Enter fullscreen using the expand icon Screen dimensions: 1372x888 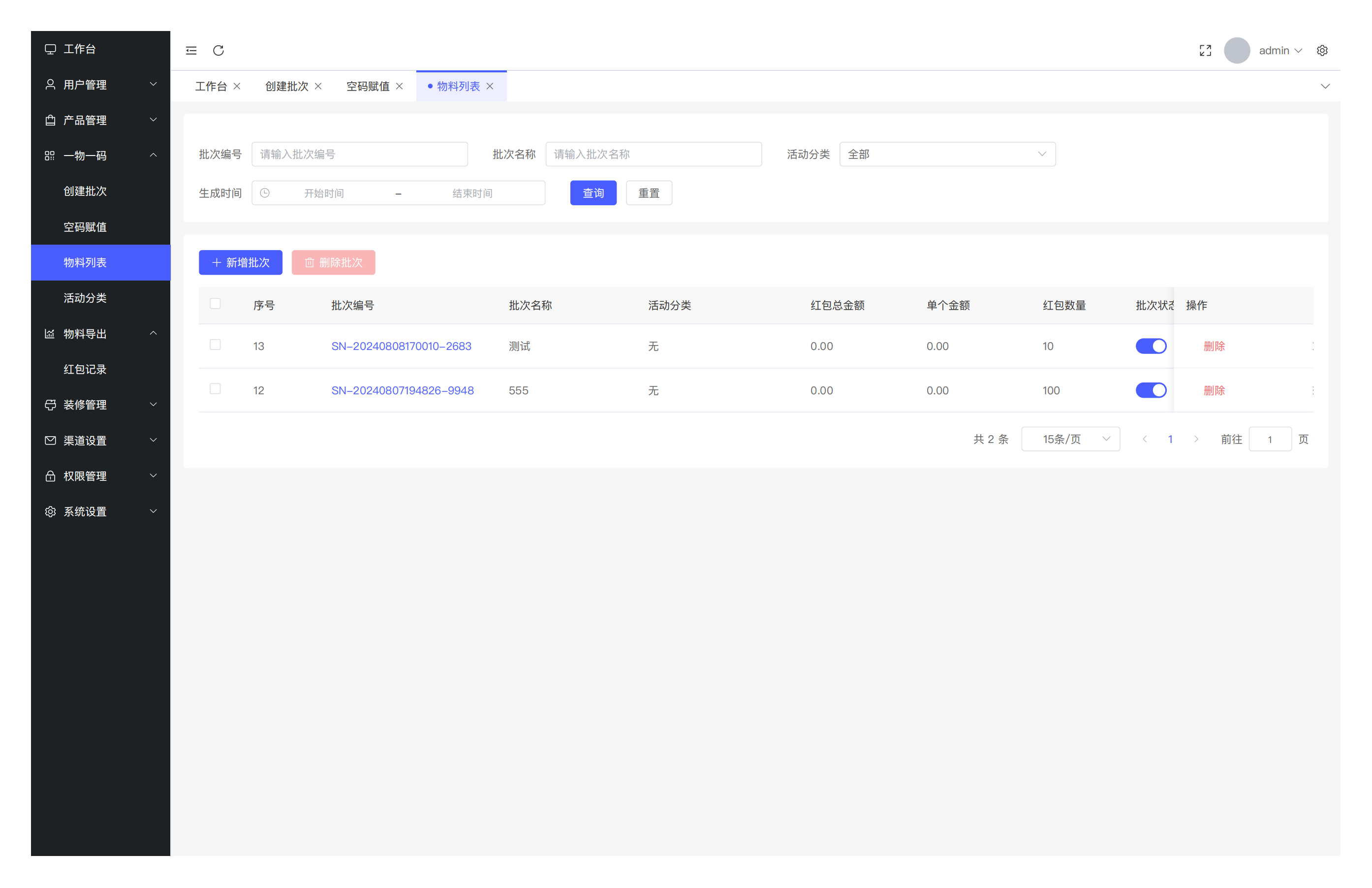pos(1205,51)
